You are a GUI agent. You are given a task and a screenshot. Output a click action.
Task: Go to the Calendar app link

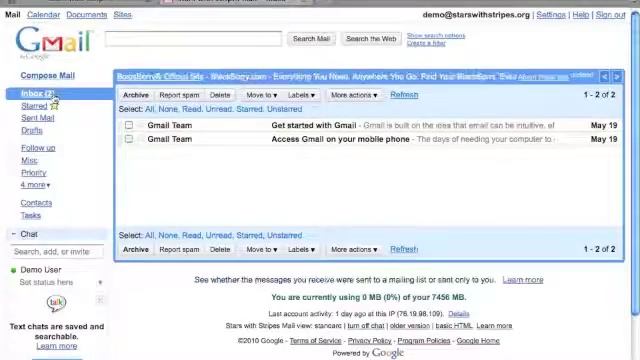coord(43,15)
